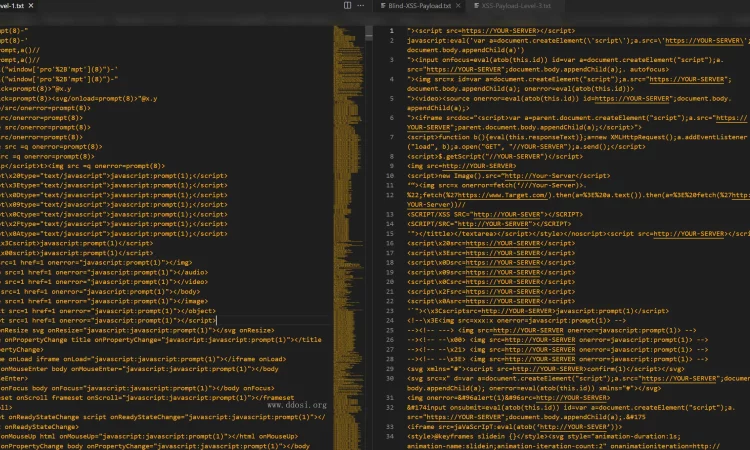Image resolution: width=750 pixels, height=450 pixels.
Task: Switch to the XSS-Payload-Level-3.txt tab
Action: point(516,6)
